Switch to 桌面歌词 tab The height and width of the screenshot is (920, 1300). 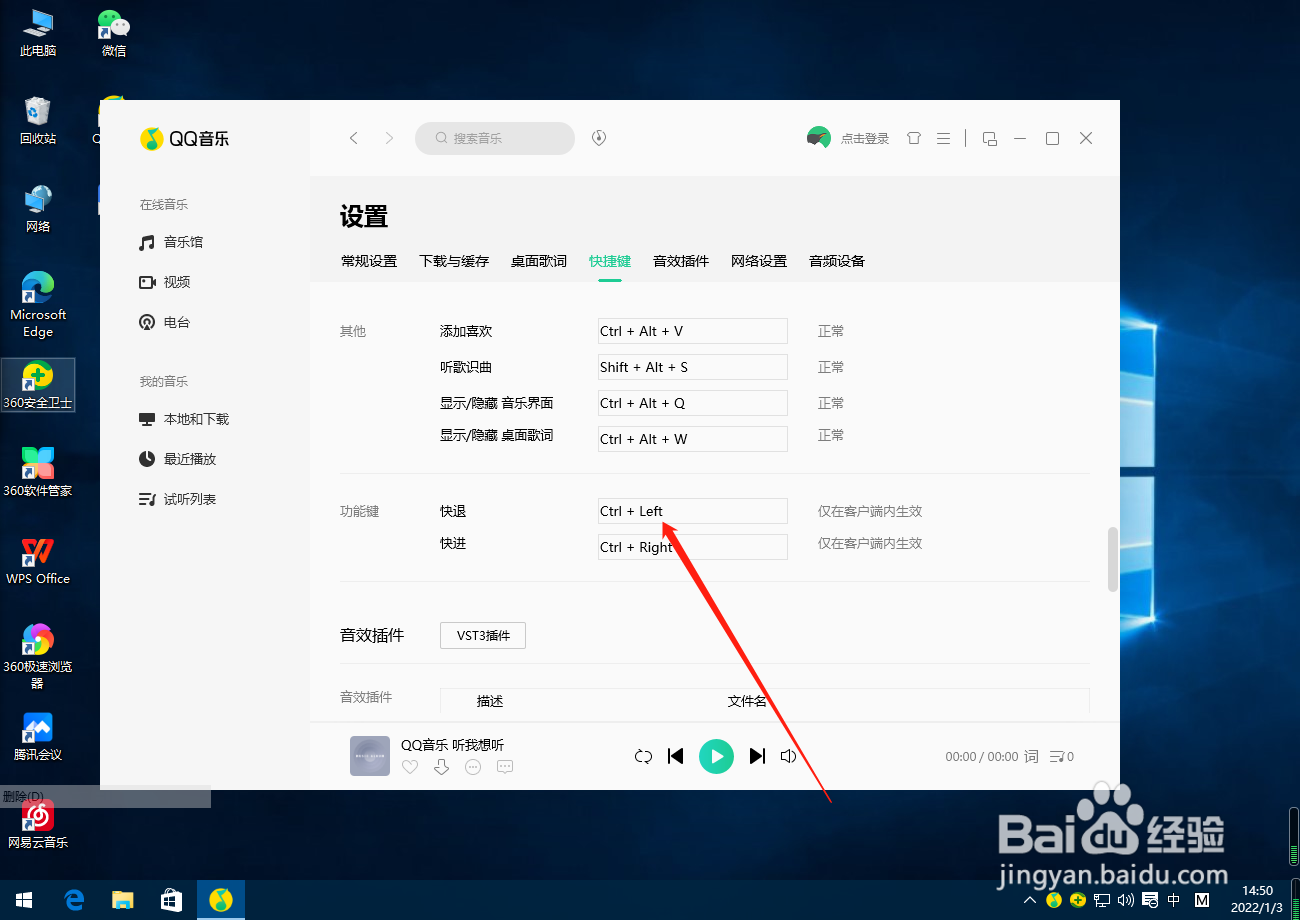pyautogui.click(x=539, y=261)
